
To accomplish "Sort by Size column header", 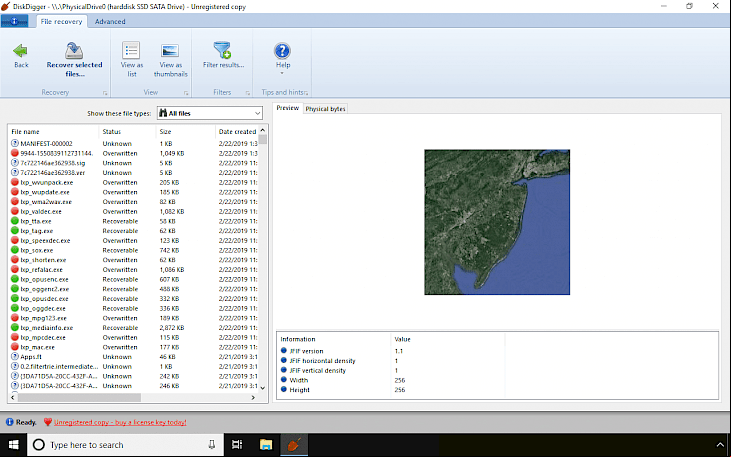I will (x=185, y=132).
